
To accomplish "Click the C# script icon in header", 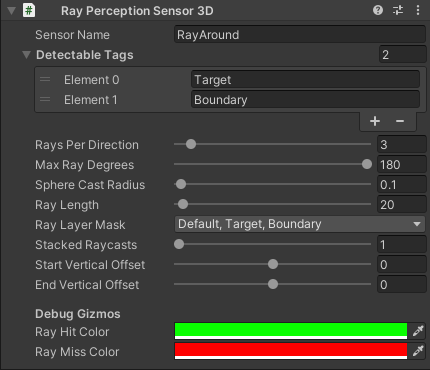I will [29, 11].
